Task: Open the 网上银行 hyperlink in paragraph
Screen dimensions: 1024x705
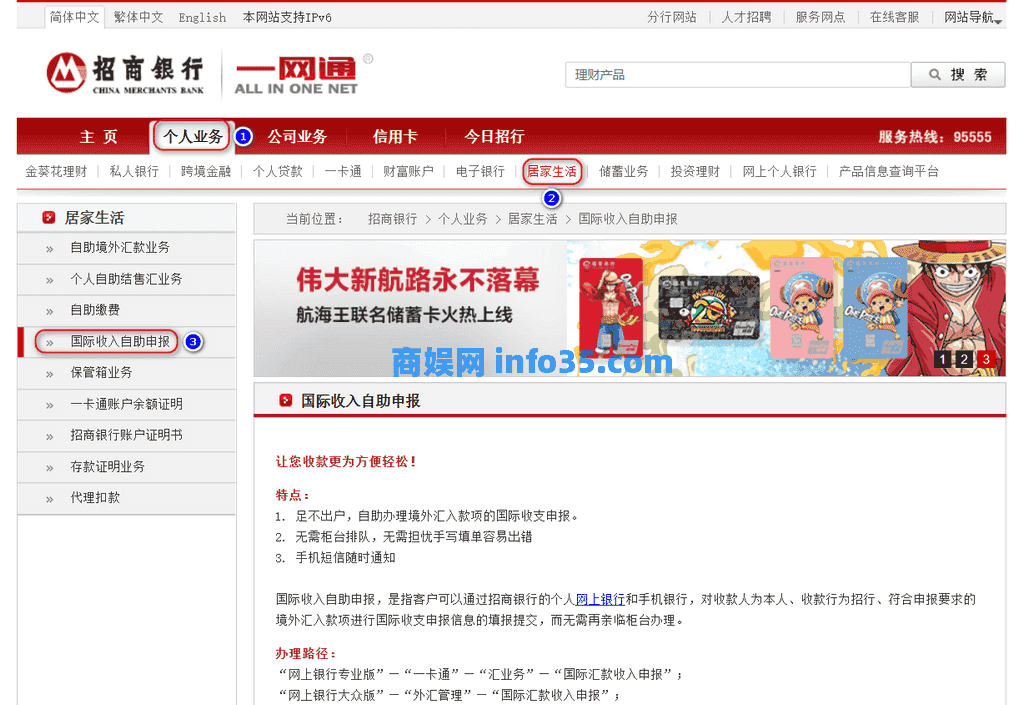Action: pos(600,599)
